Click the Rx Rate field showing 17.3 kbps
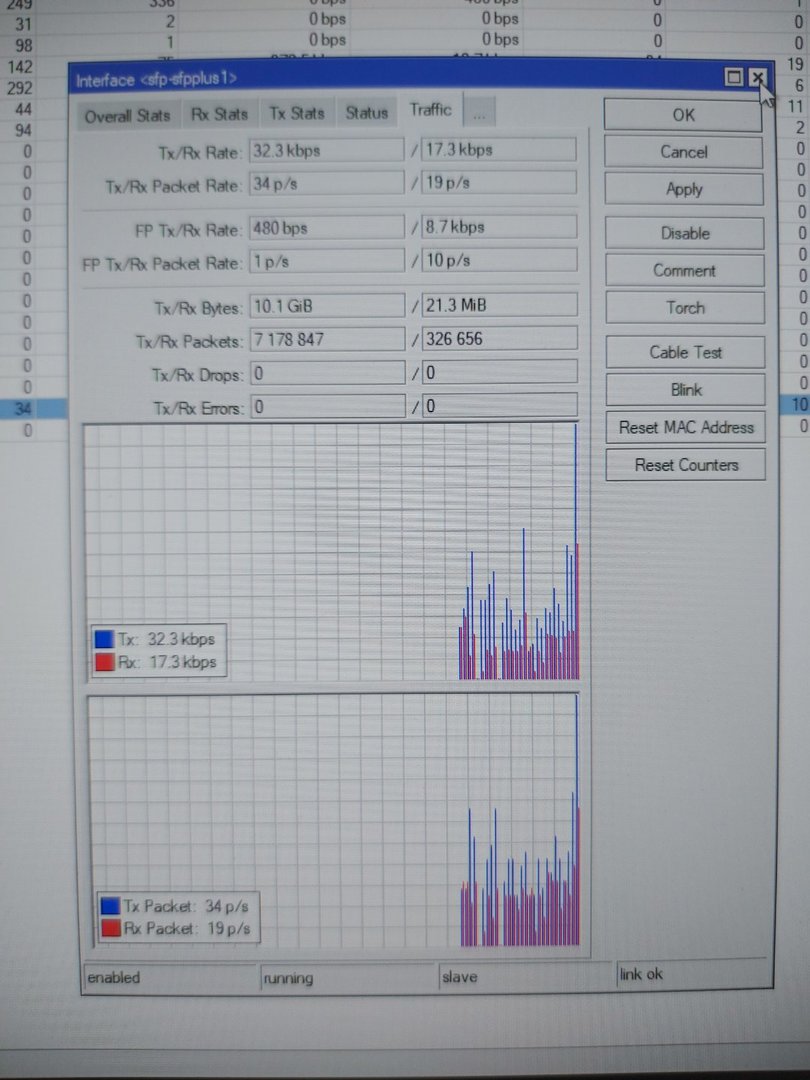This screenshot has width=810, height=1080. pos(499,149)
